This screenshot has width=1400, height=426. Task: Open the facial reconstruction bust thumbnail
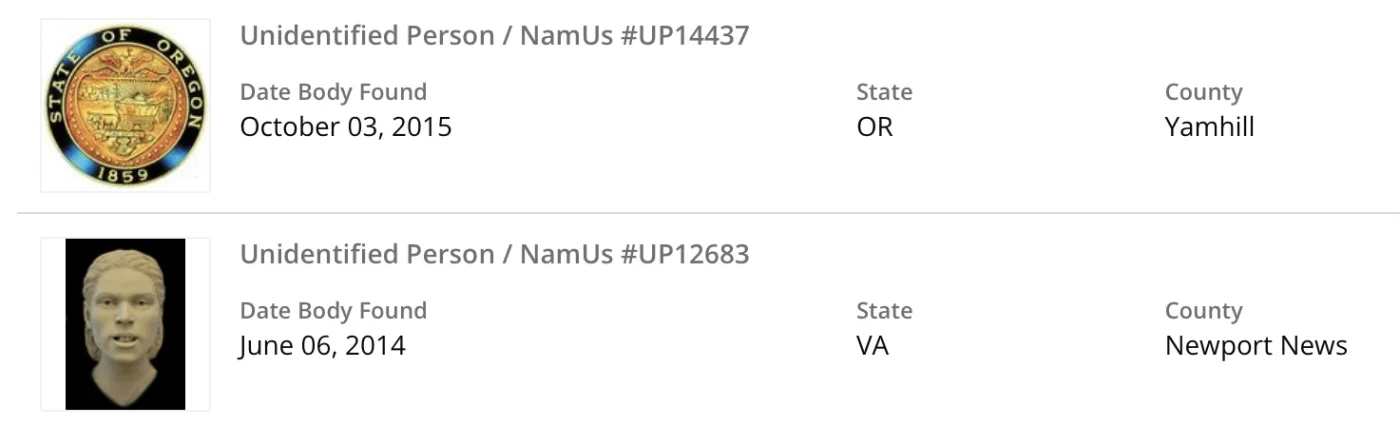(x=125, y=323)
